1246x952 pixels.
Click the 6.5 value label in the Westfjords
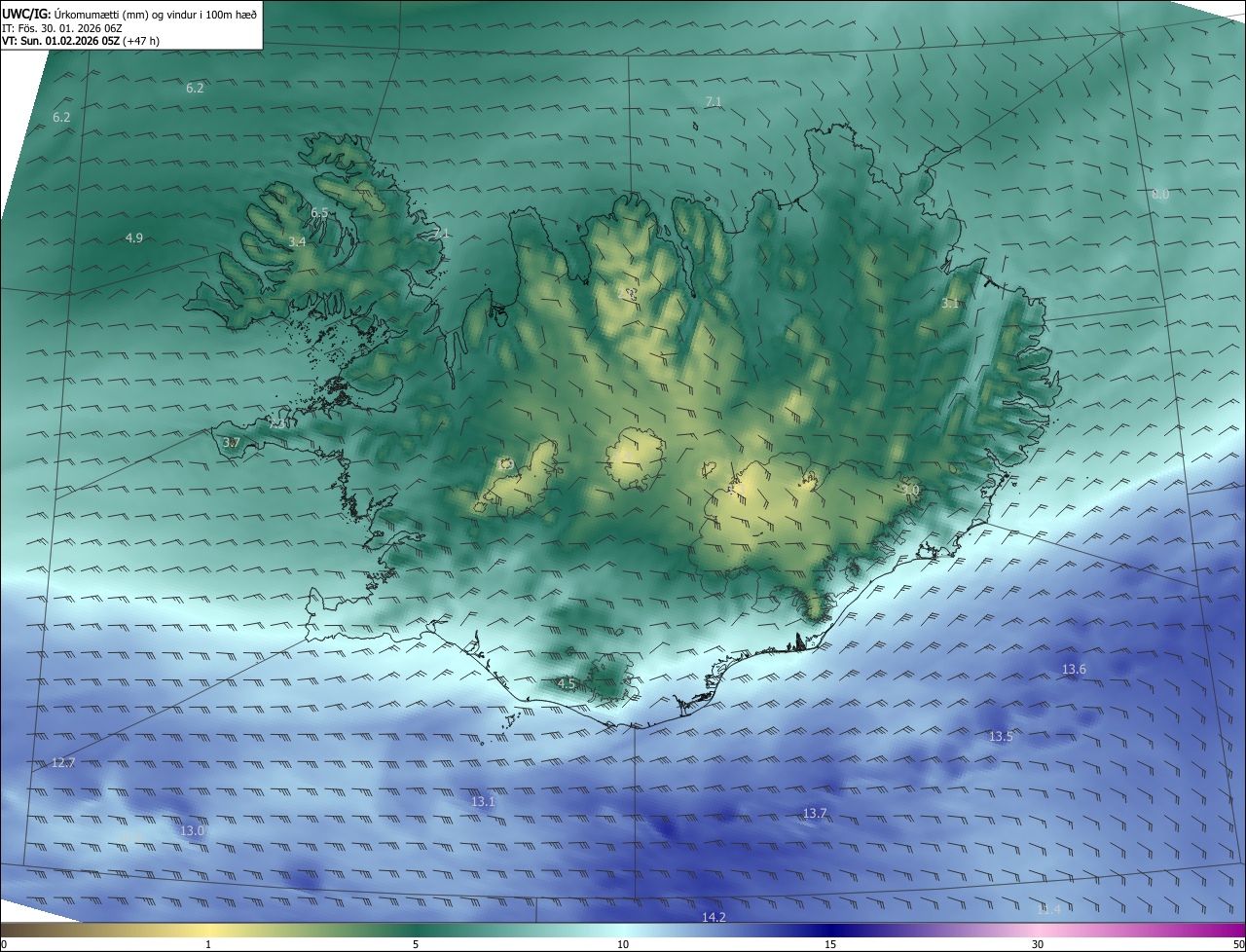319,212
